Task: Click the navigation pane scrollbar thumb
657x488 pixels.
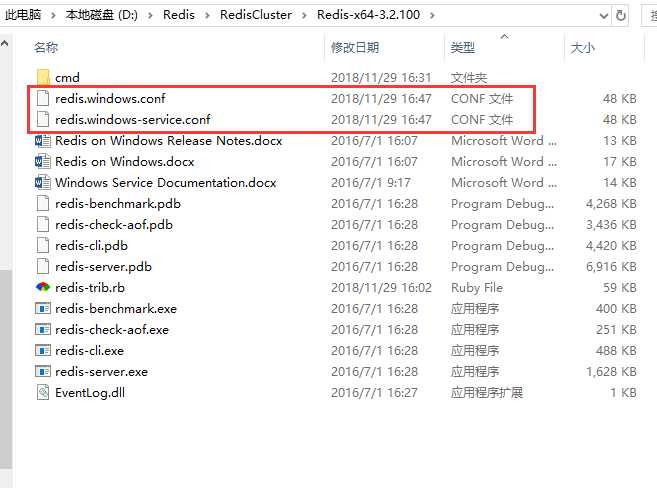Action: pyautogui.click(x=5, y=369)
